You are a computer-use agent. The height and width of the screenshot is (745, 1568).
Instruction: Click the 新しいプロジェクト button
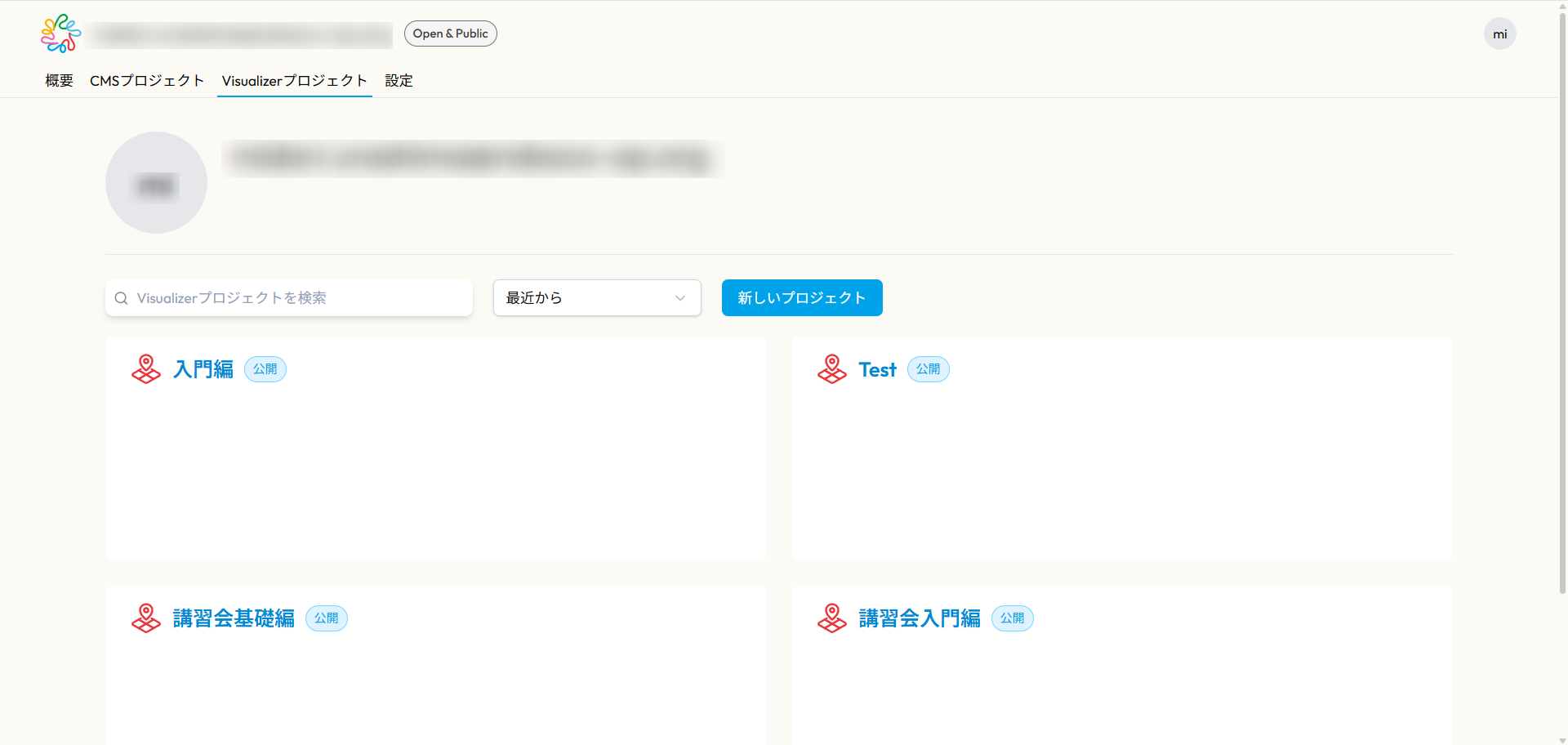click(801, 298)
